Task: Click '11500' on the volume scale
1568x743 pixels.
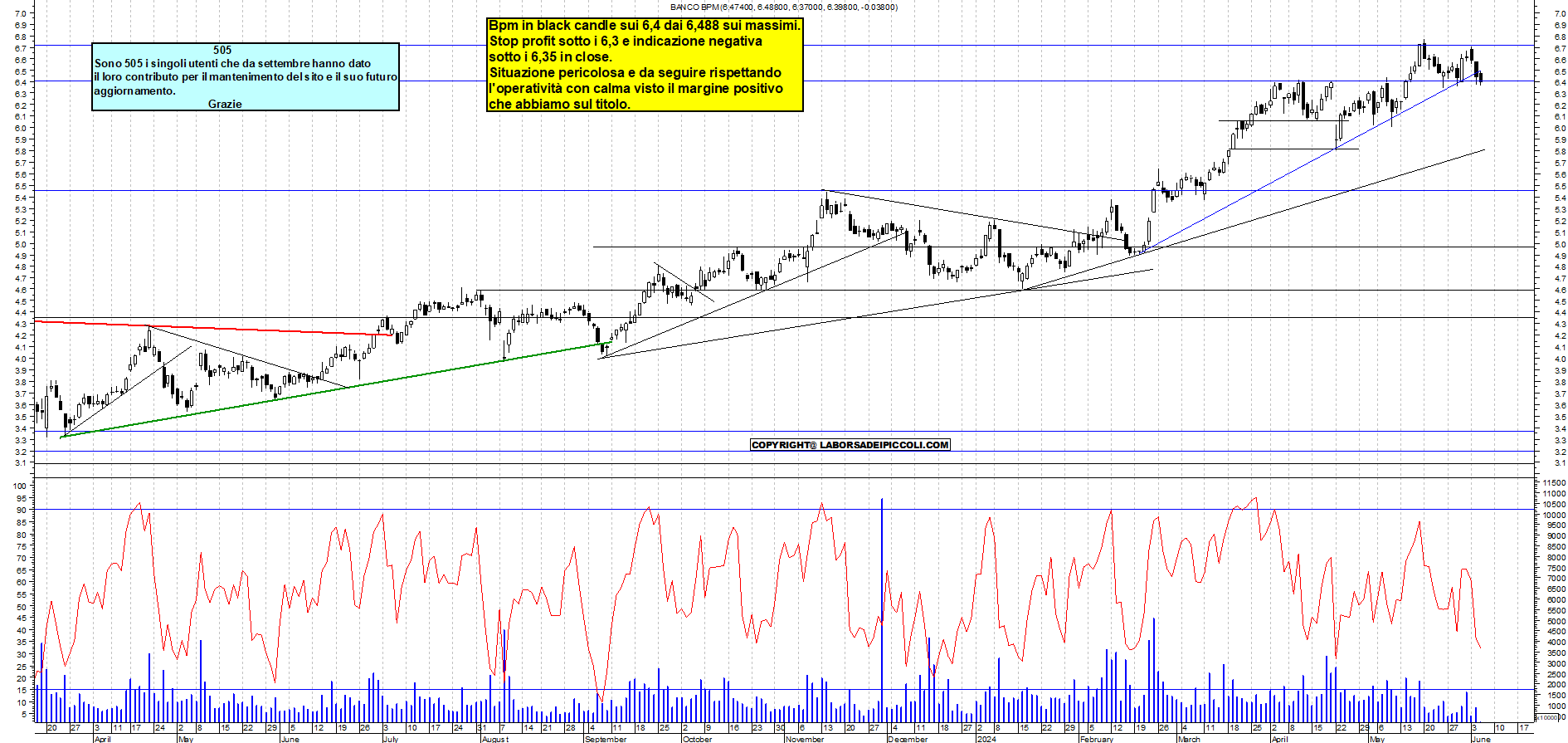Action: point(1554,482)
